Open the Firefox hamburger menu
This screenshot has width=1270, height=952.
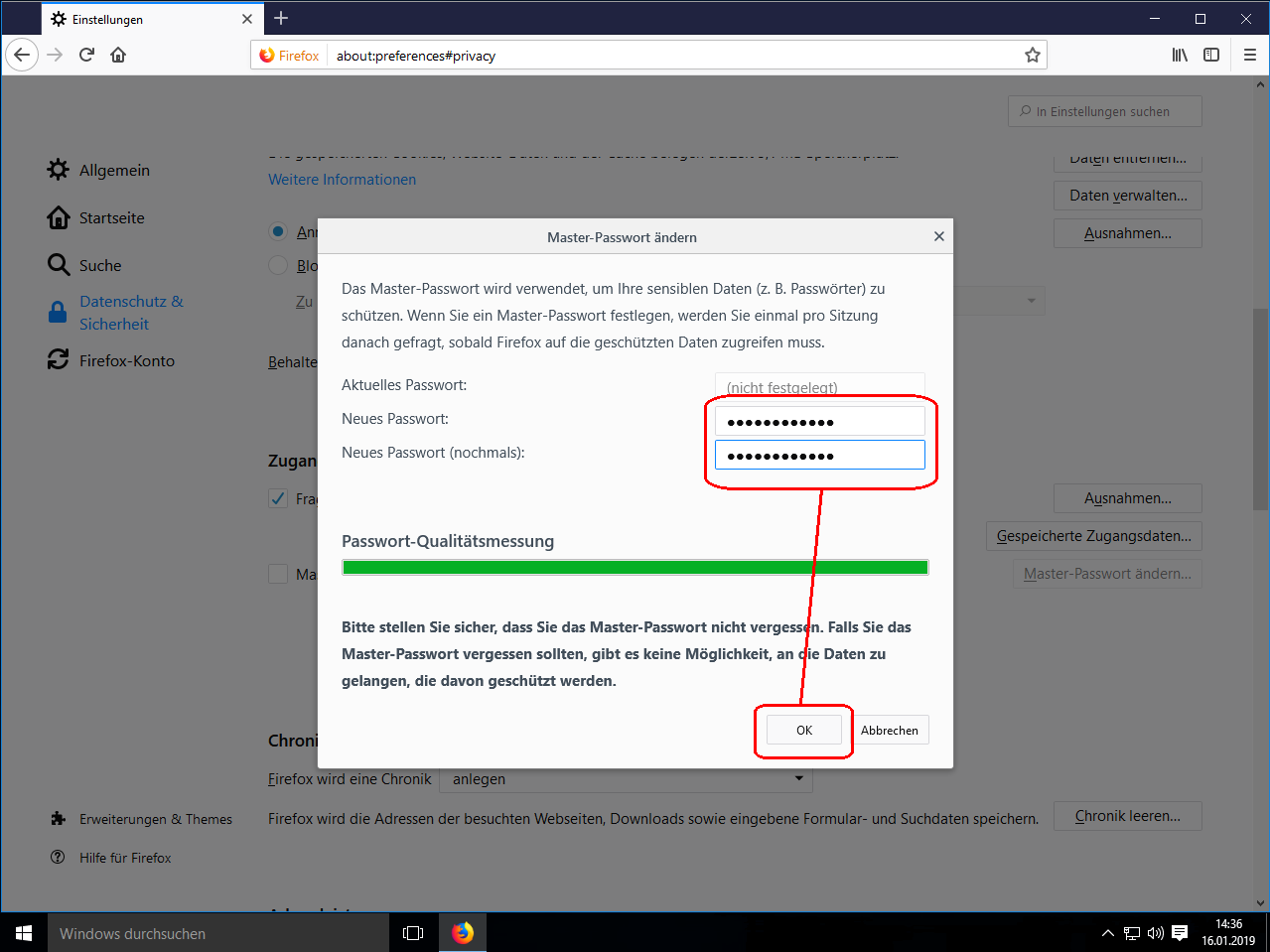pos(1250,55)
